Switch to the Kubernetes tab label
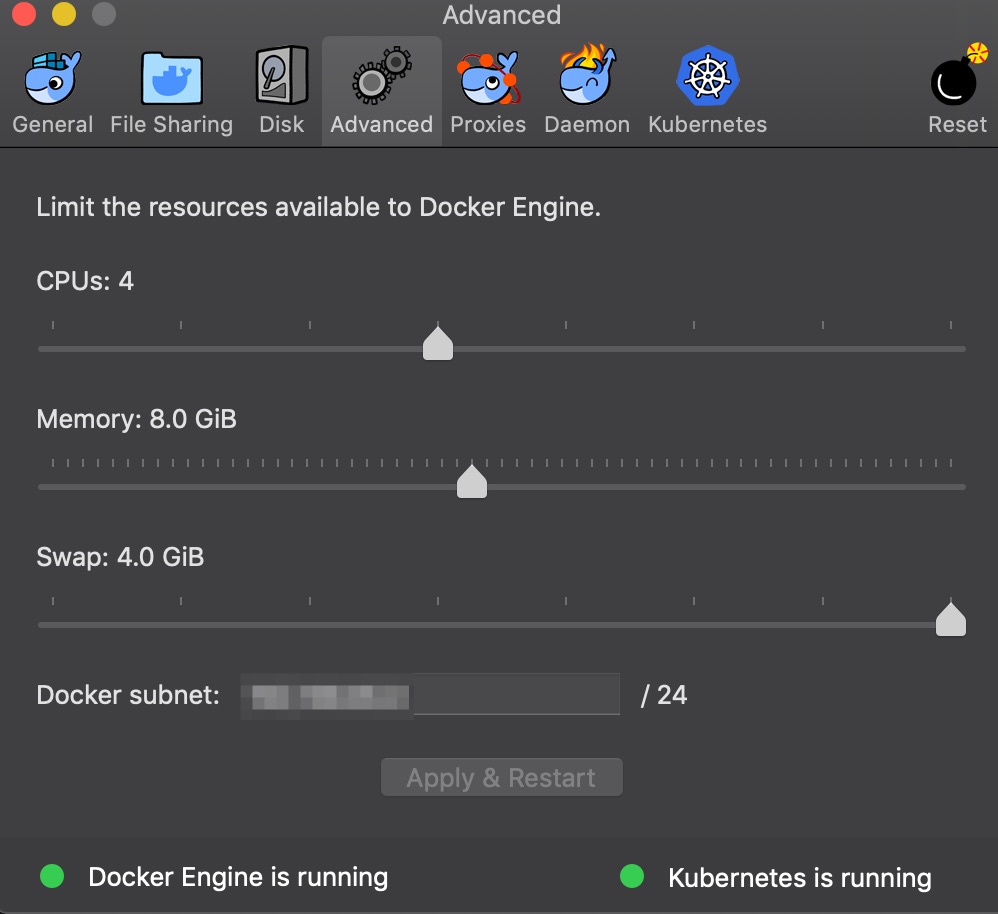The image size is (998, 914). (707, 124)
